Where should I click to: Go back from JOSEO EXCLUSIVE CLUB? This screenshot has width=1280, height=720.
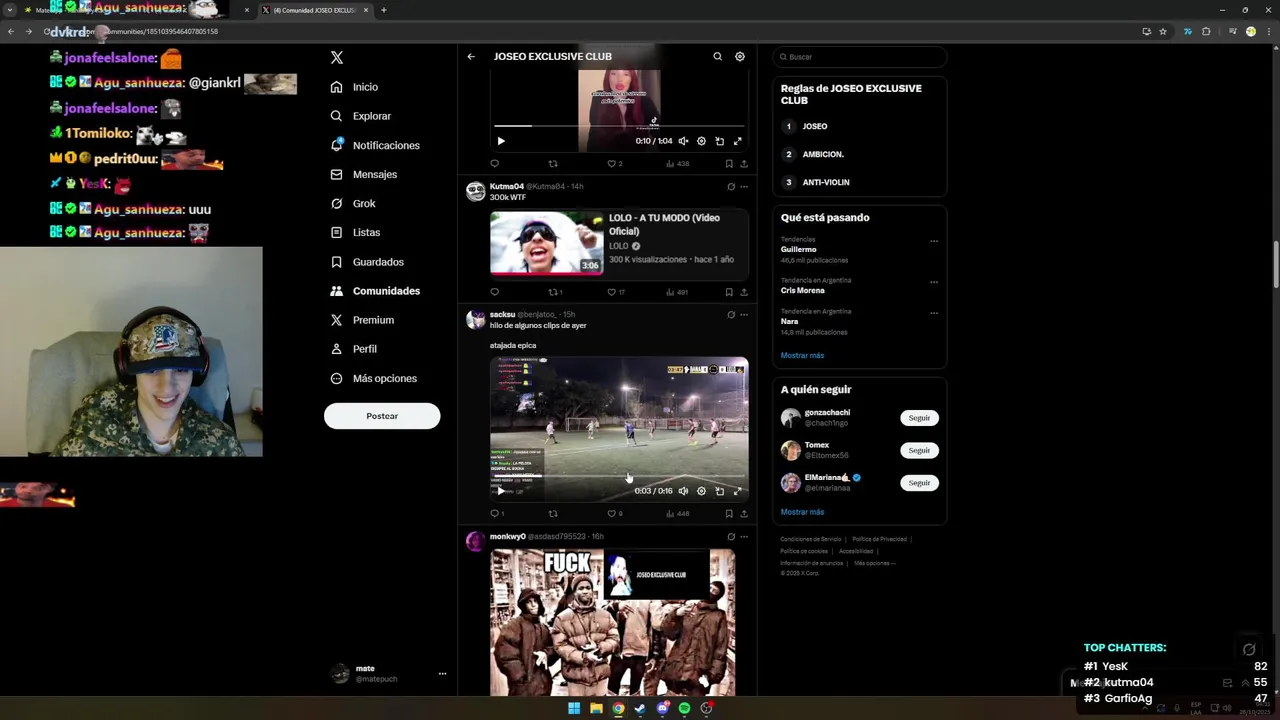coord(471,57)
